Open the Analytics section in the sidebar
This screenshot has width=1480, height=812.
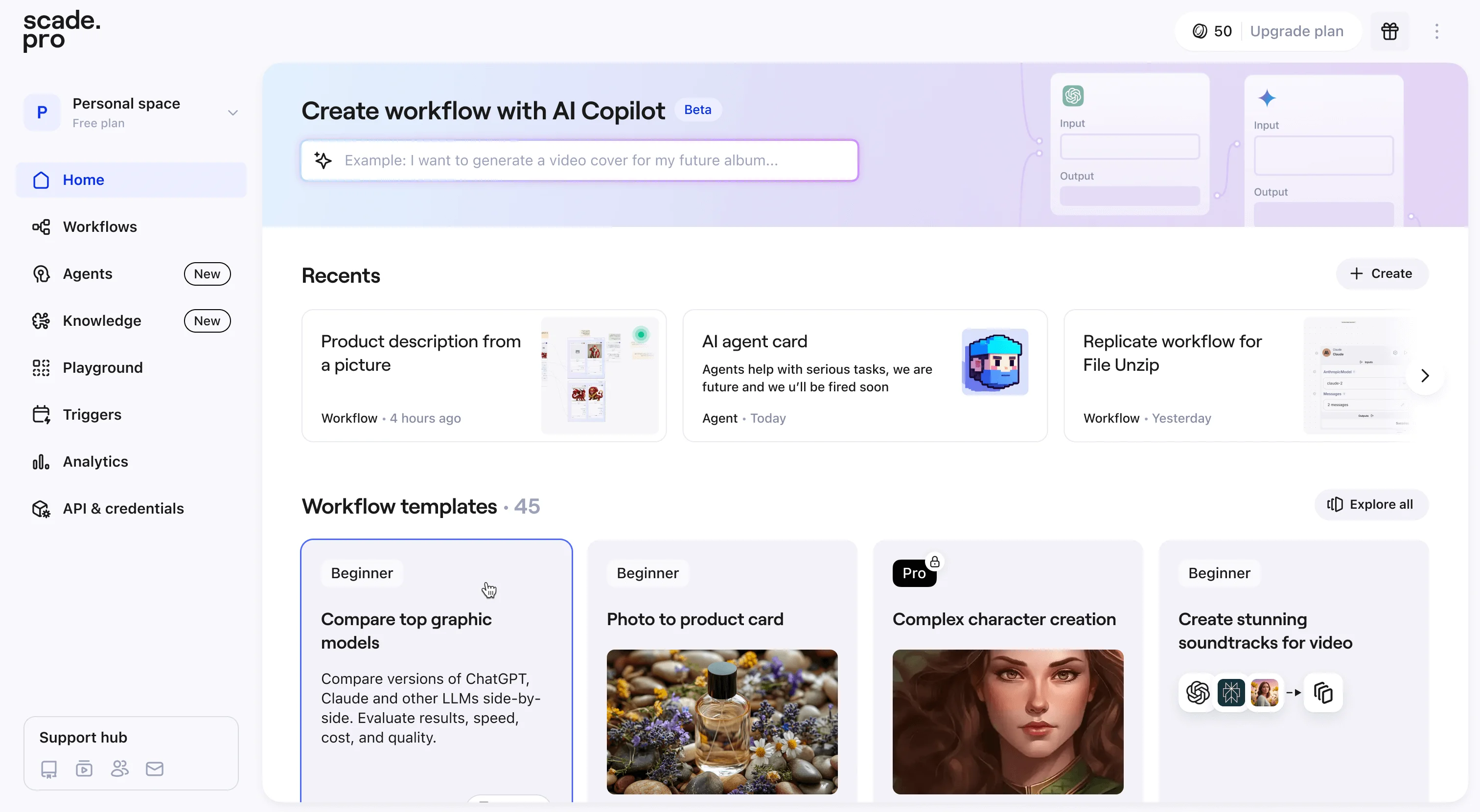(95, 461)
